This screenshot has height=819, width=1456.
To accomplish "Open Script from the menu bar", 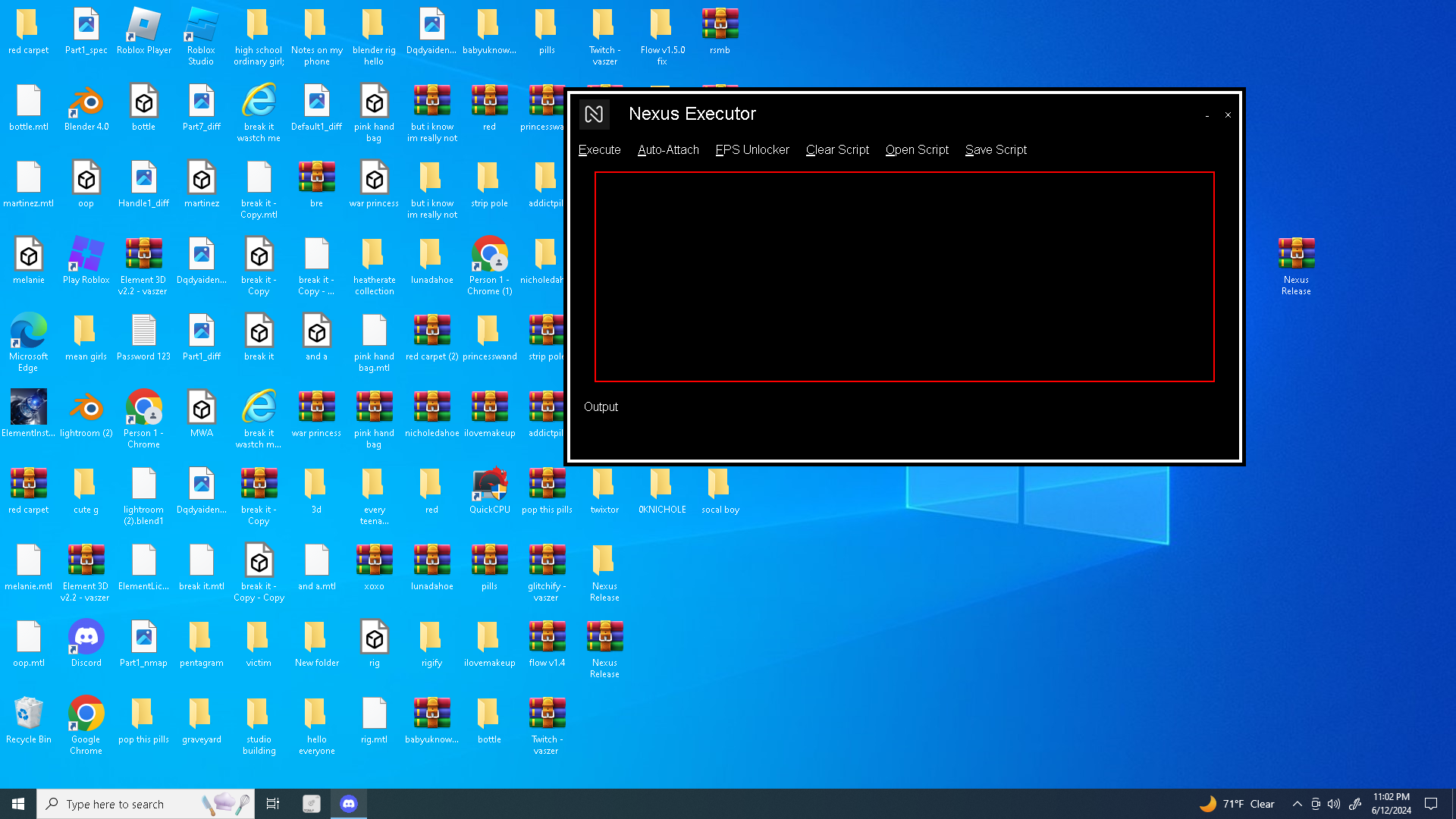I will pos(916,150).
